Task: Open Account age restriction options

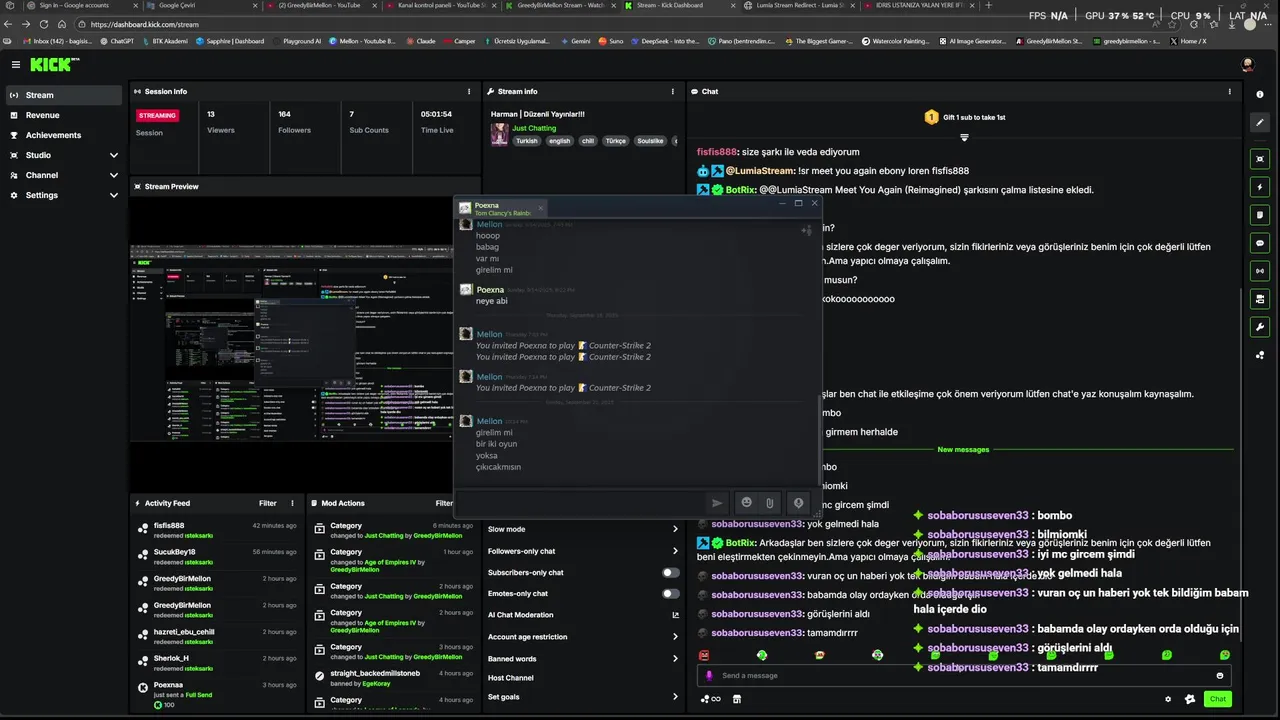Action: (583, 637)
